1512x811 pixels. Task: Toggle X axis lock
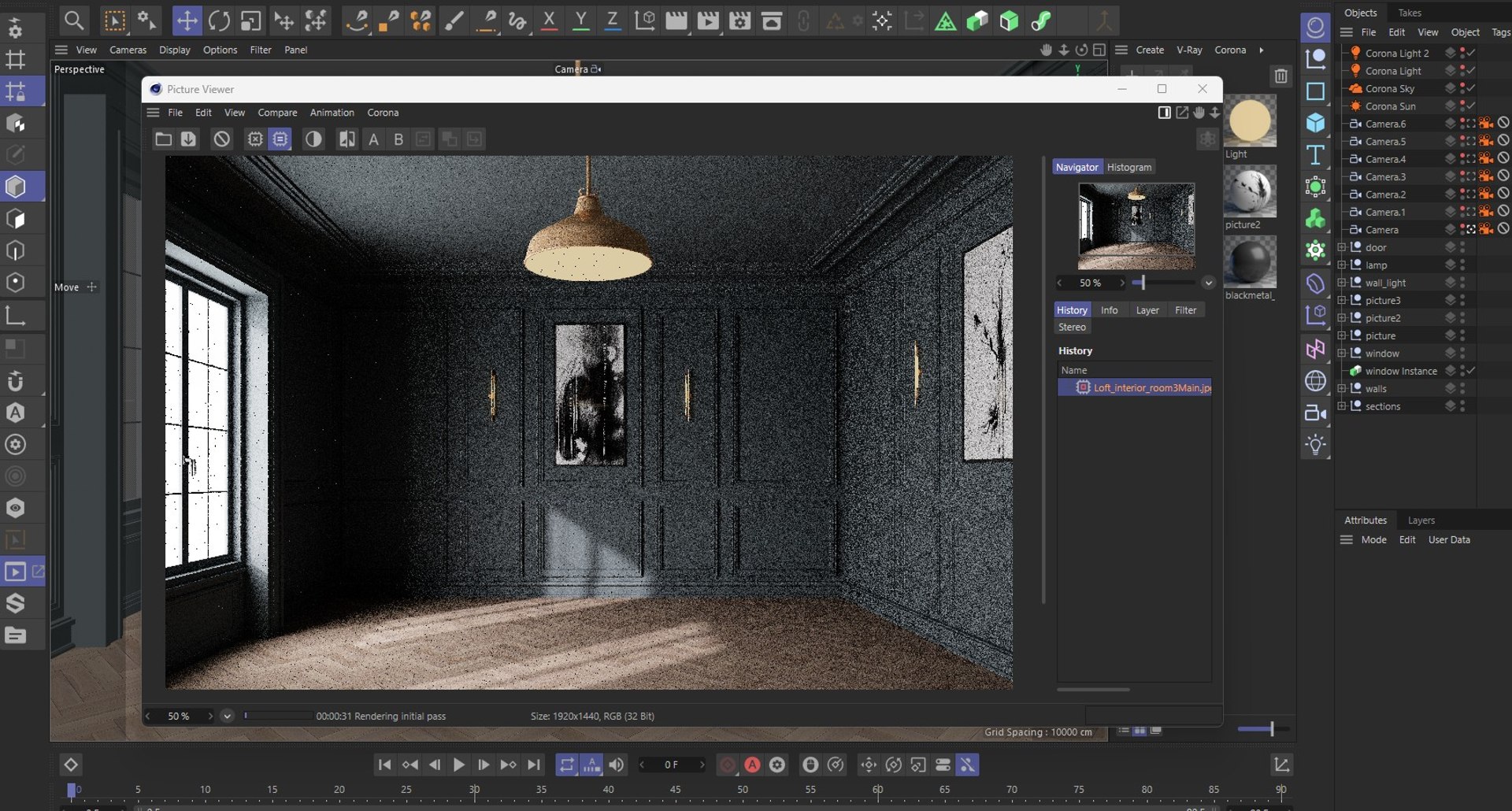(x=549, y=20)
